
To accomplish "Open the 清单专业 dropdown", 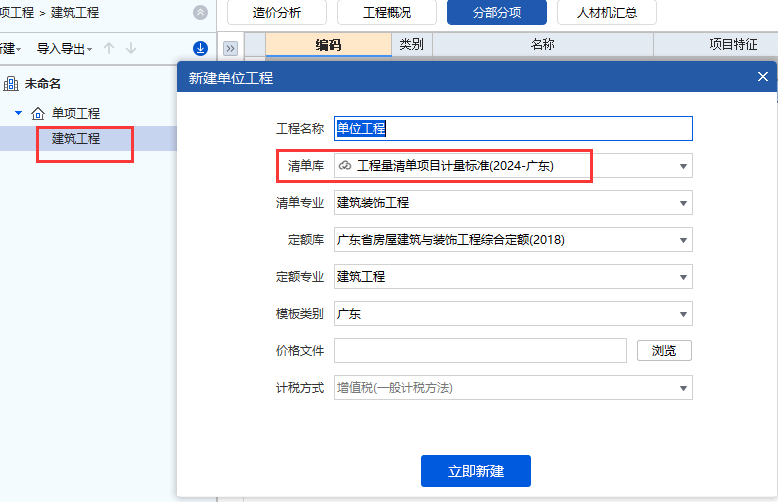I will tap(683, 203).
